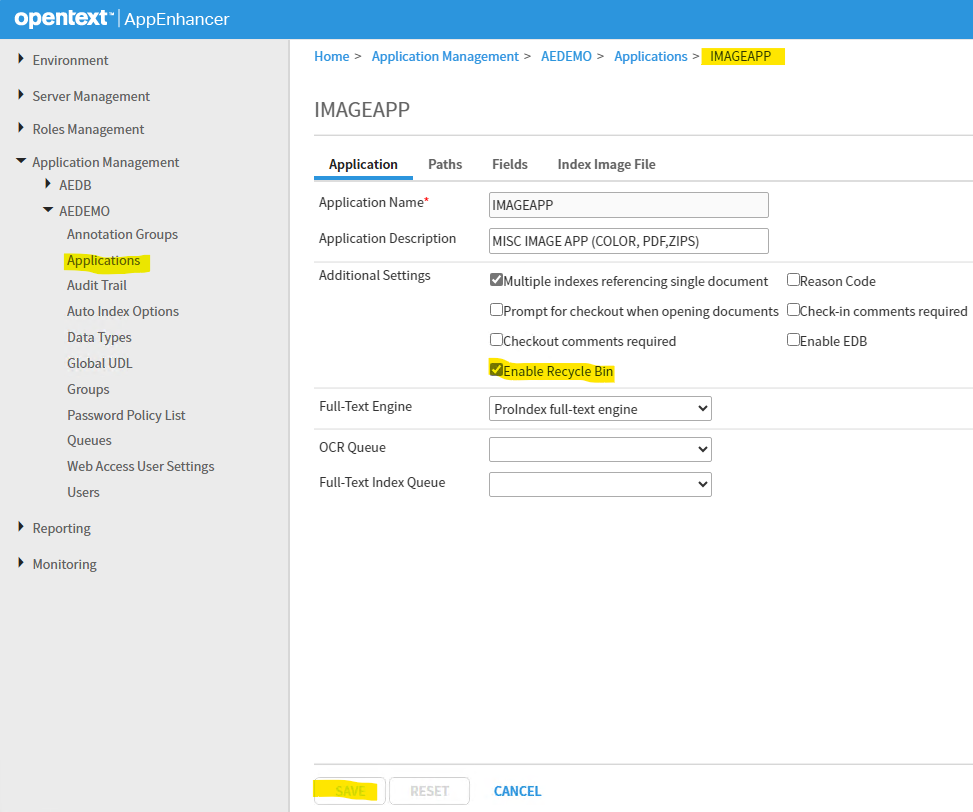
Task: Uncheck Multiple indexes referencing single document
Action: [496, 280]
